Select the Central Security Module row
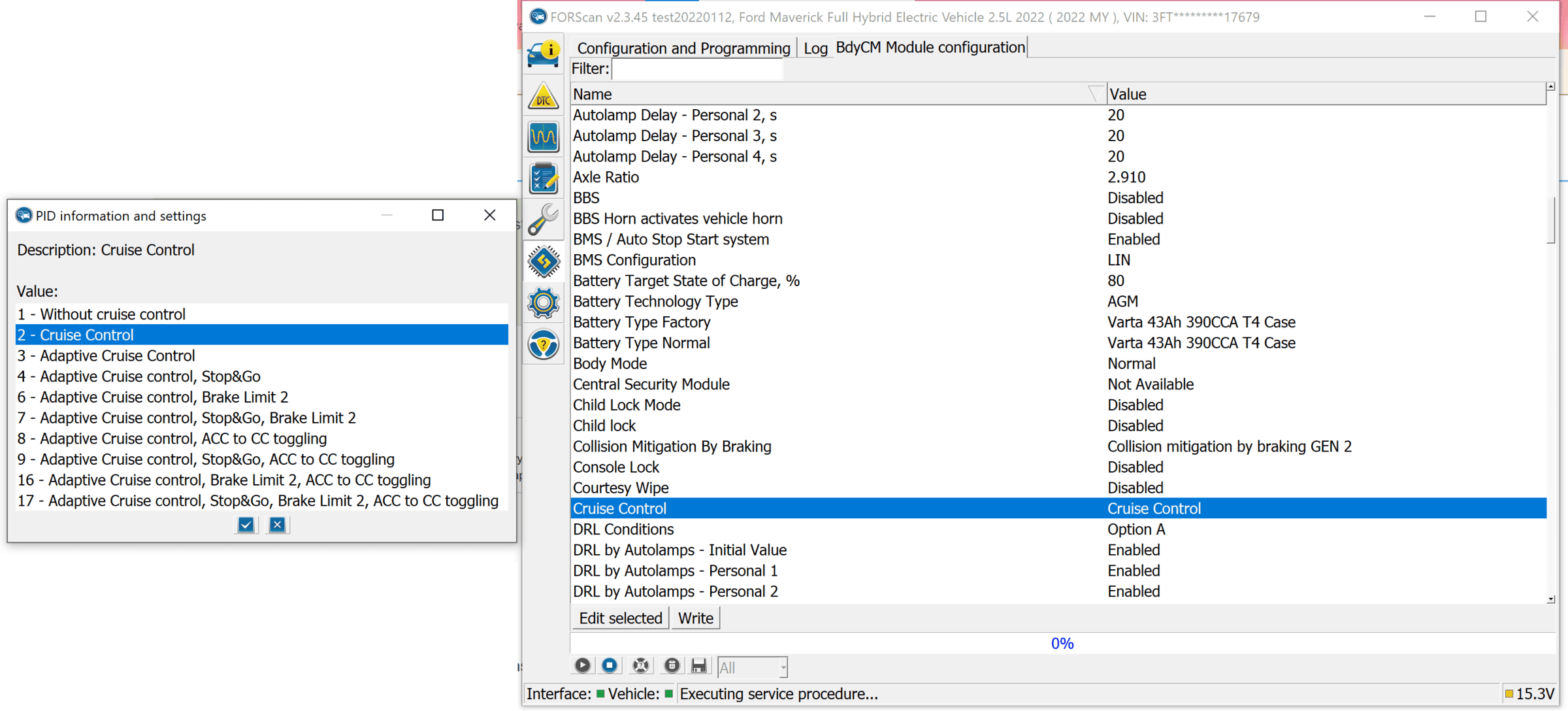This screenshot has height=711, width=1568. 1058,384
